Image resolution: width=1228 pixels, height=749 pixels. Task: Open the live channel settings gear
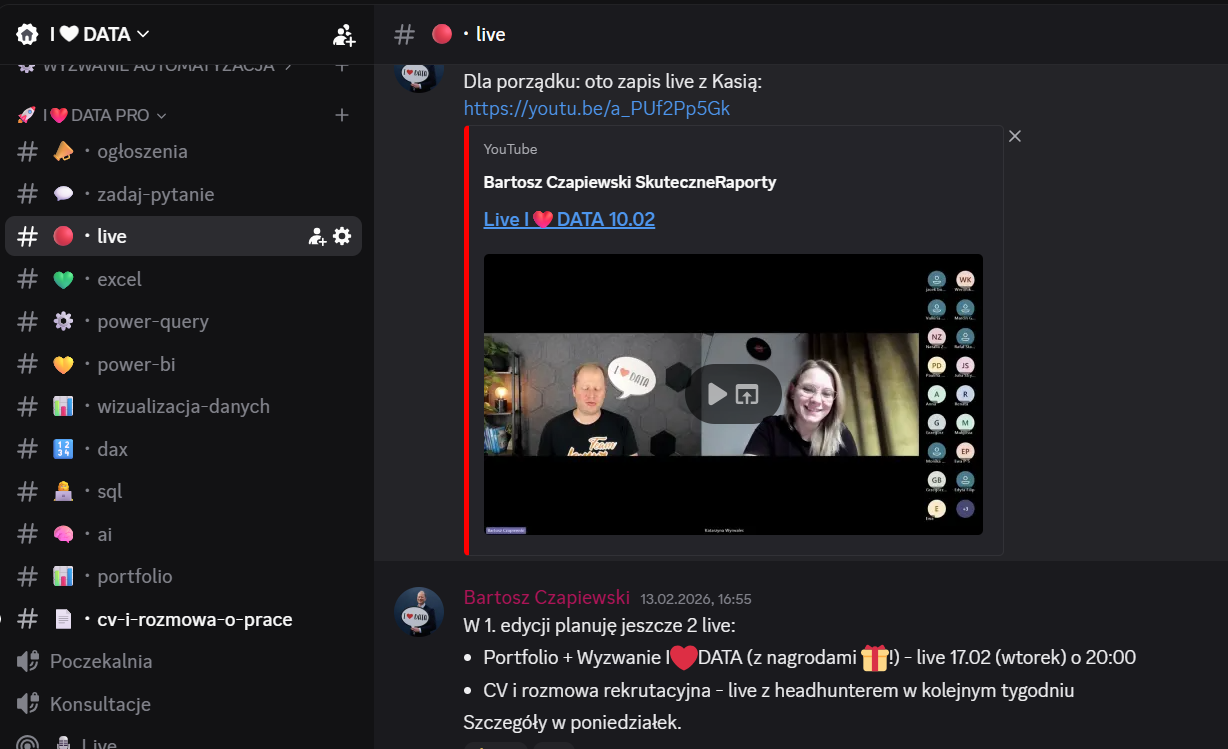pos(342,236)
